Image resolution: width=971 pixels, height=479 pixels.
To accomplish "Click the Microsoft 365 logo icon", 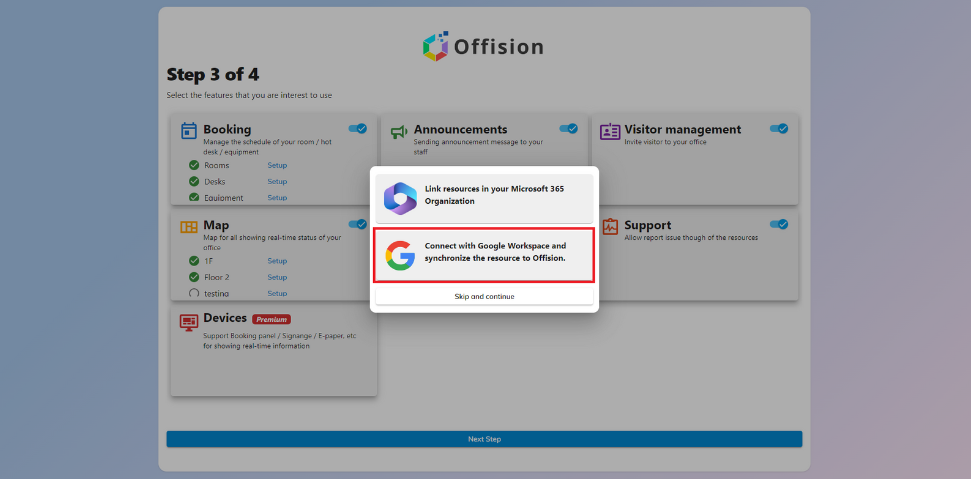I will (400, 198).
